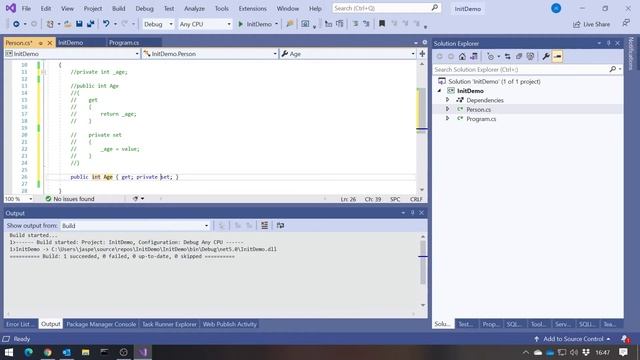Open the InitDemo project navigation dropdown
Screen dimensions: 640x360
click(x=72, y=54)
